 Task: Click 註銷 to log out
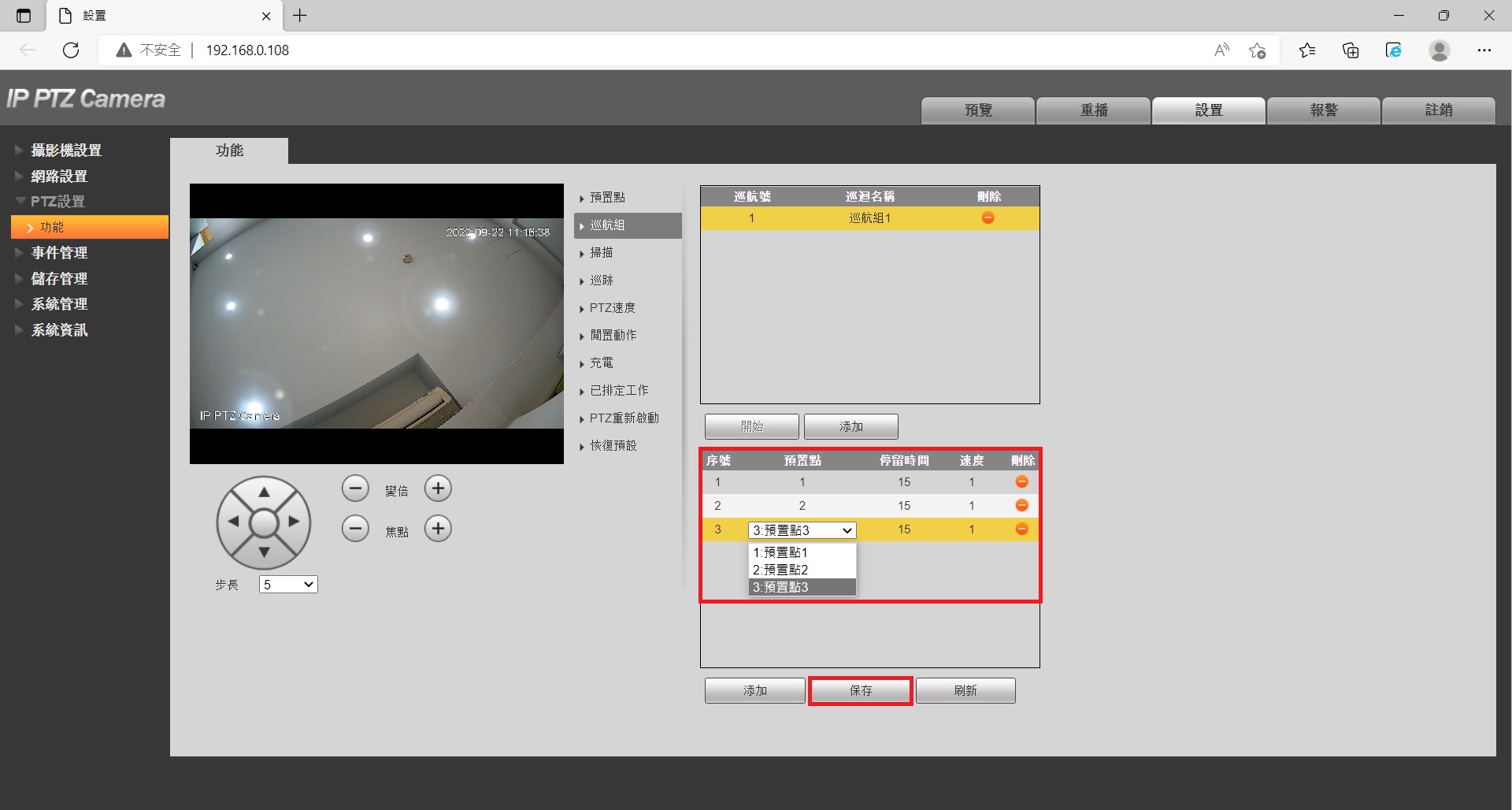tap(1439, 110)
